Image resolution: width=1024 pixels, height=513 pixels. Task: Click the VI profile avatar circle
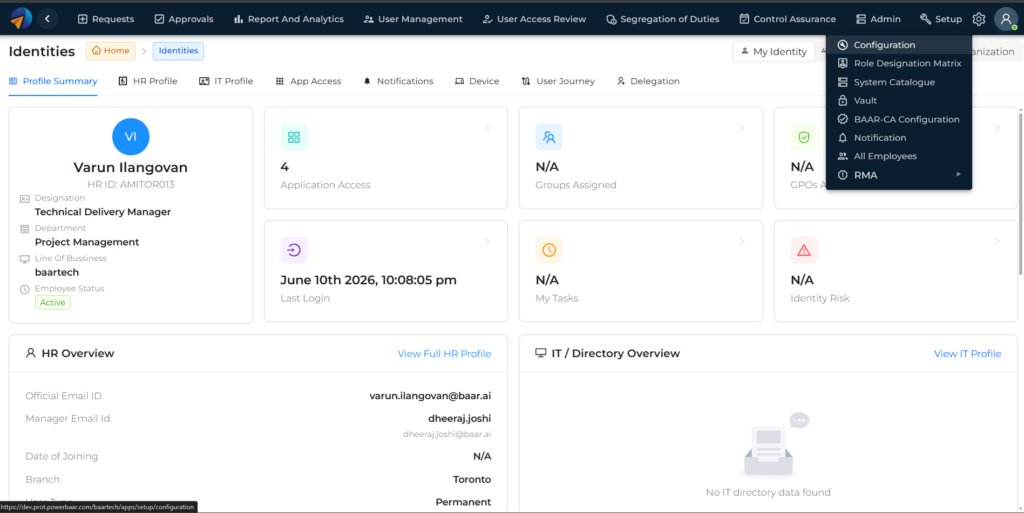[x=131, y=136]
